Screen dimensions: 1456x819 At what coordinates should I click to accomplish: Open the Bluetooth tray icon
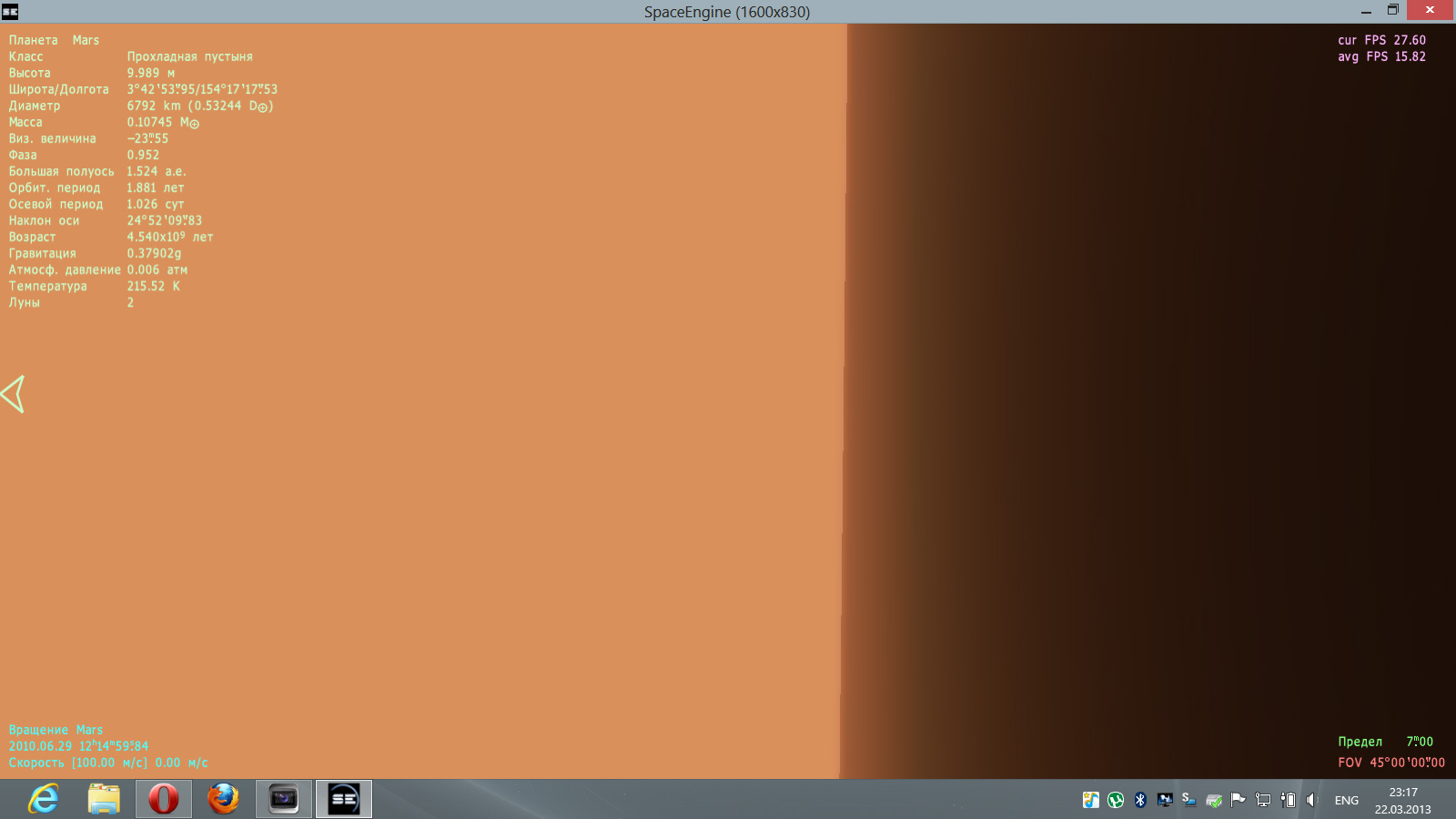pyautogui.click(x=1140, y=800)
